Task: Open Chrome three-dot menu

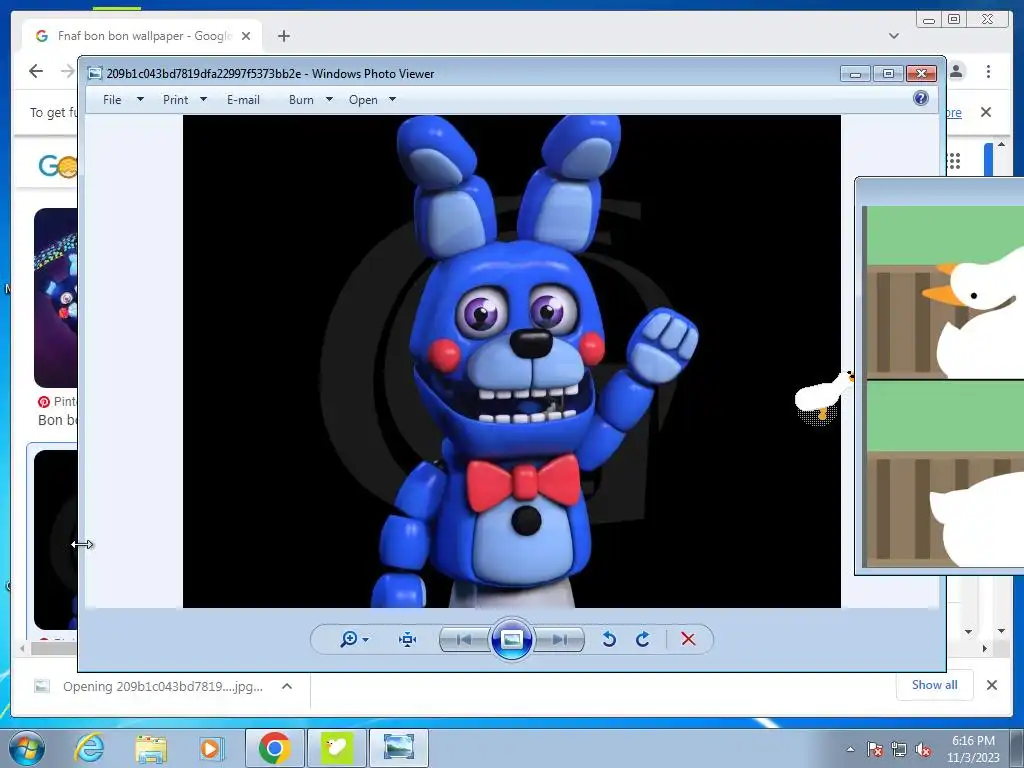Action: (989, 71)
